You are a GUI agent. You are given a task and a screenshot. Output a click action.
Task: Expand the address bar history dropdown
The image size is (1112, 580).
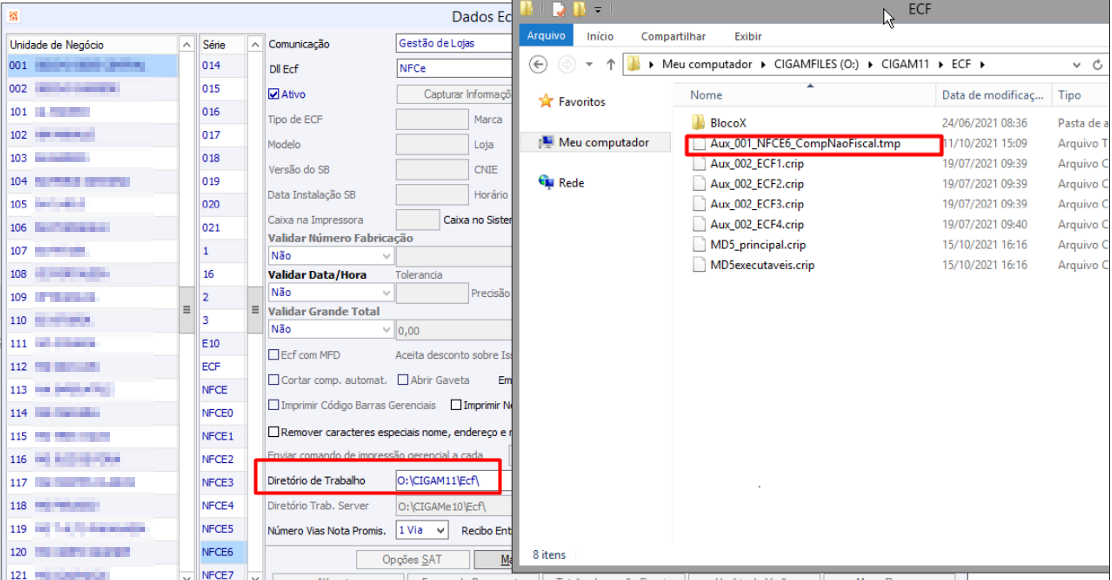[1076, 65]
